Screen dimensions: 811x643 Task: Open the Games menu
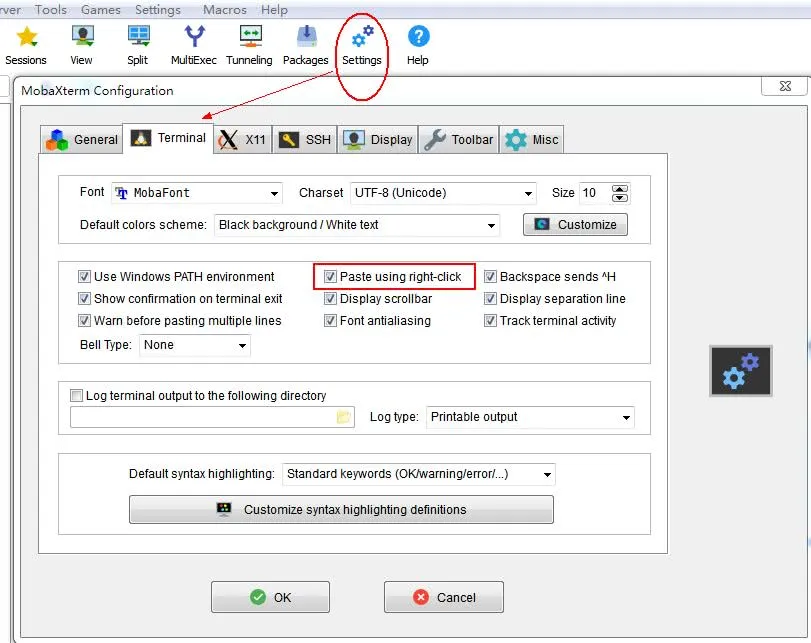101,9
